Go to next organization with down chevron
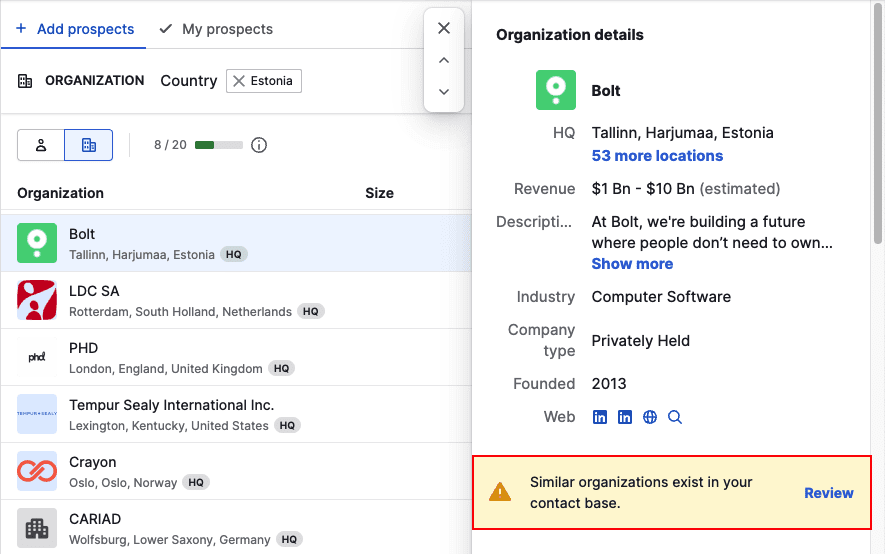 [444, 92]
